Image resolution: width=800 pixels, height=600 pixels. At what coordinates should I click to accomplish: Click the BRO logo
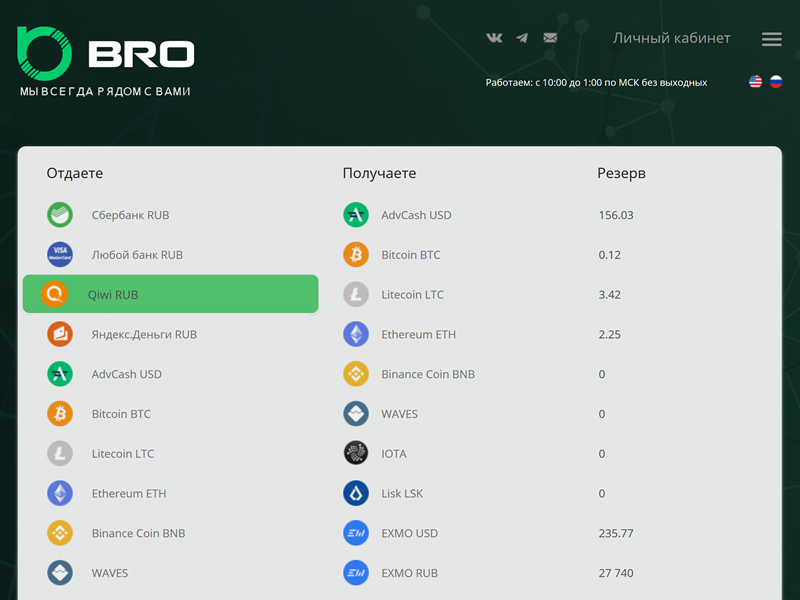click(106, 54)
